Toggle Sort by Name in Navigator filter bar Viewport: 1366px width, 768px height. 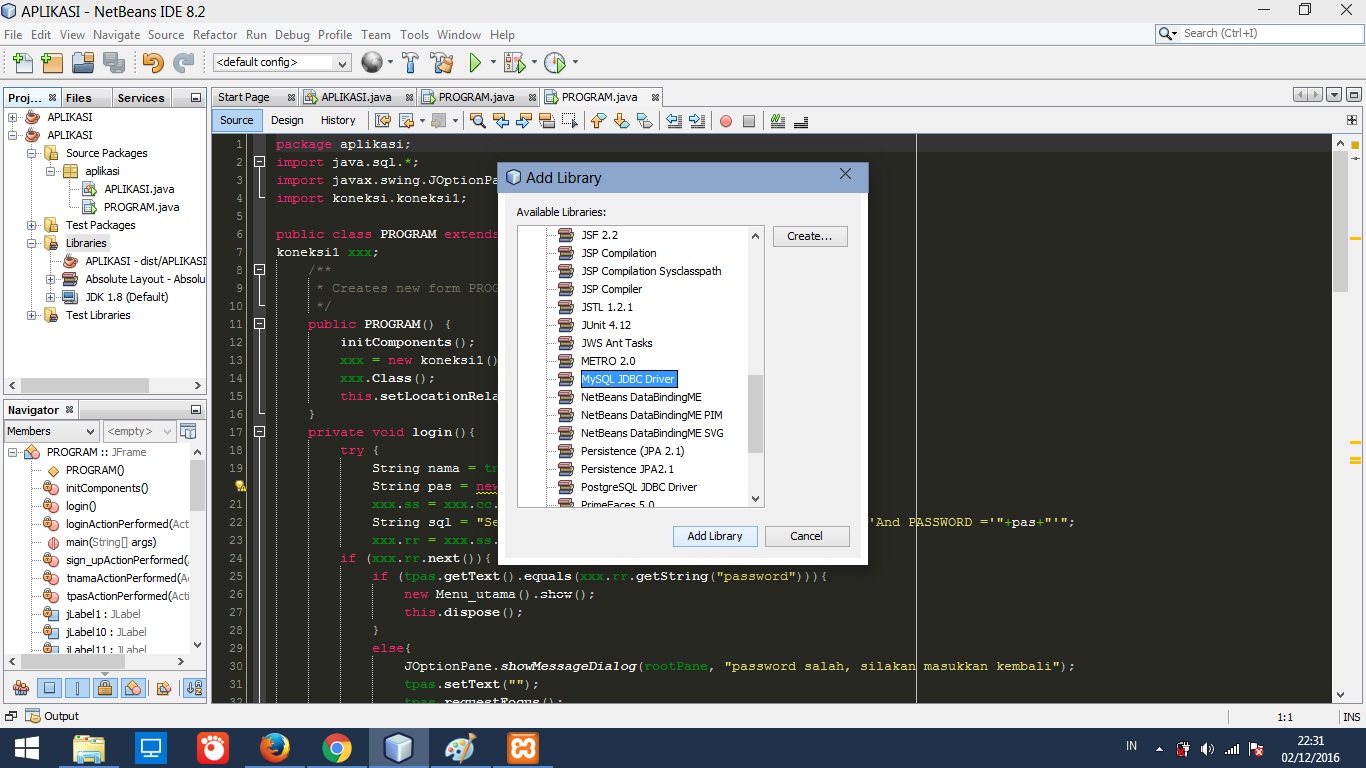click(x=192, y=687)
